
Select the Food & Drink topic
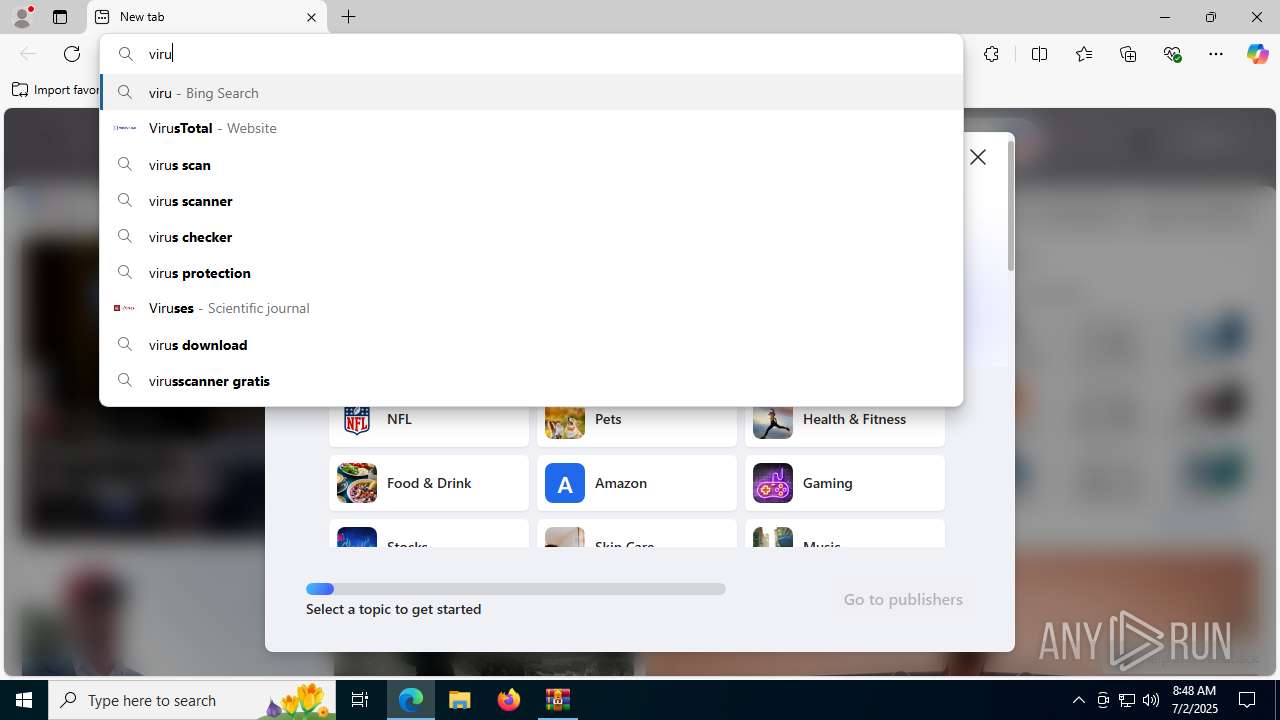point(429,483)
